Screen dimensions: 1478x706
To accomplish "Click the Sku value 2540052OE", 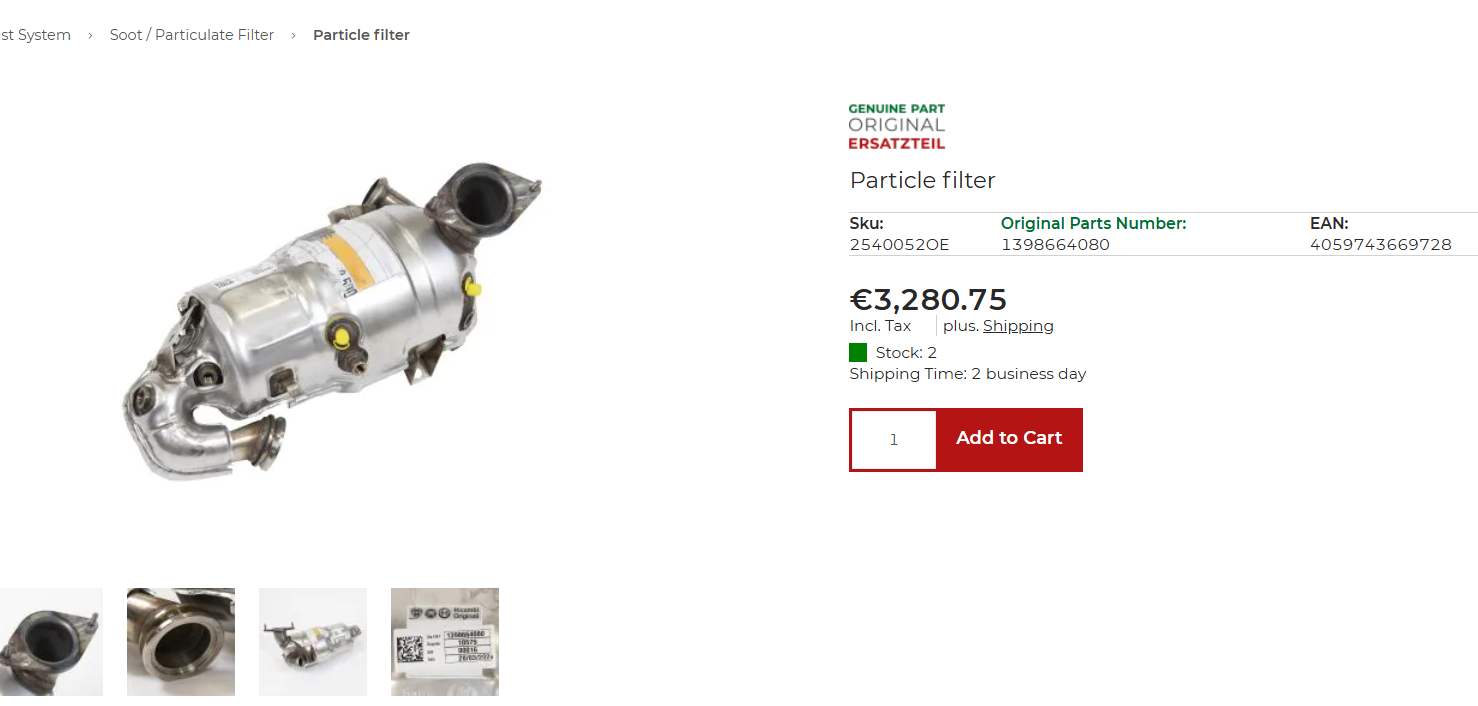I will pyautogui.click(x=899, y=245).
